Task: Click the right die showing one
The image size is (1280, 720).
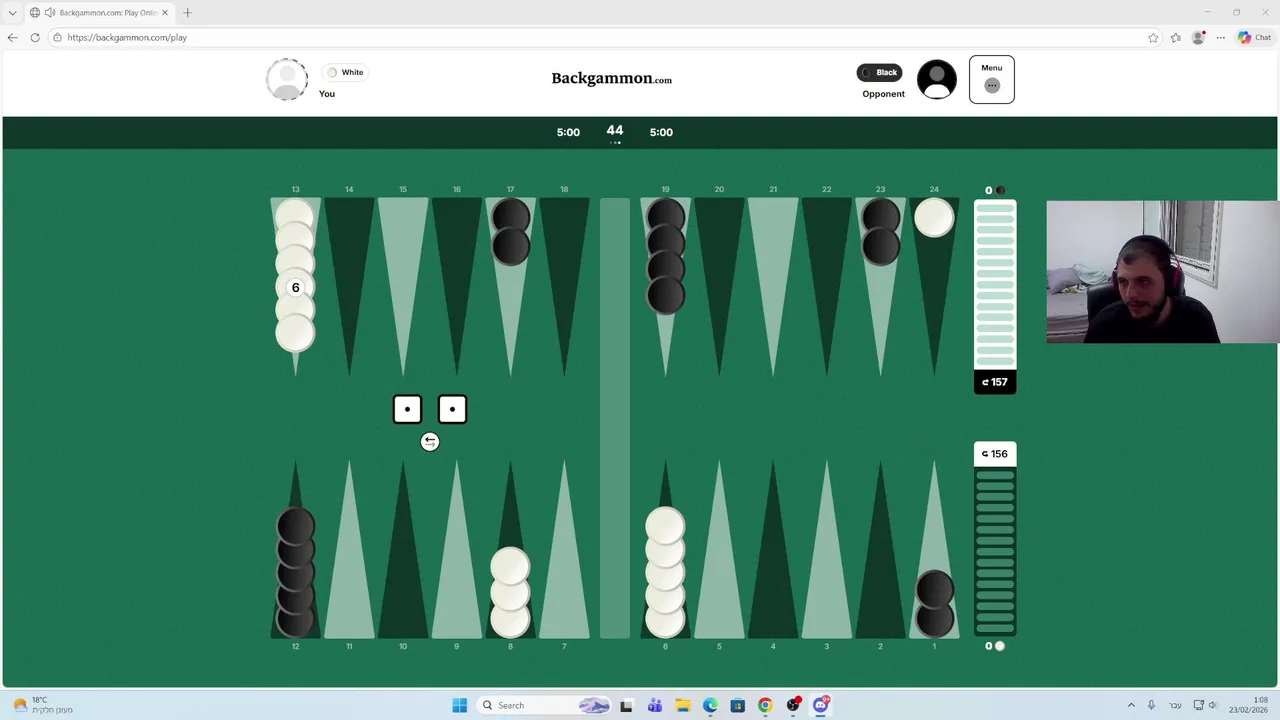Action: (x=452, y=409)
